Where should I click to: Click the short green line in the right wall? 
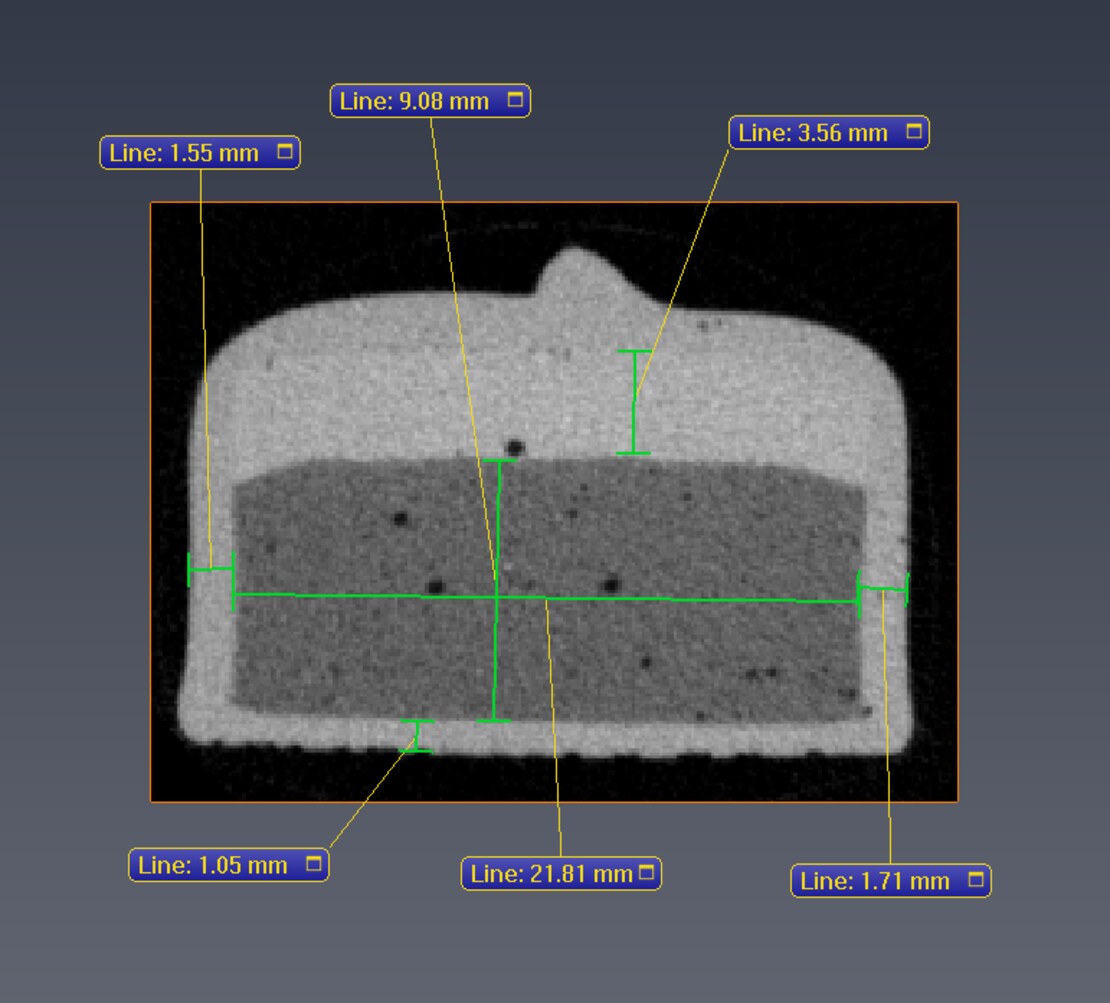[882, 590]
